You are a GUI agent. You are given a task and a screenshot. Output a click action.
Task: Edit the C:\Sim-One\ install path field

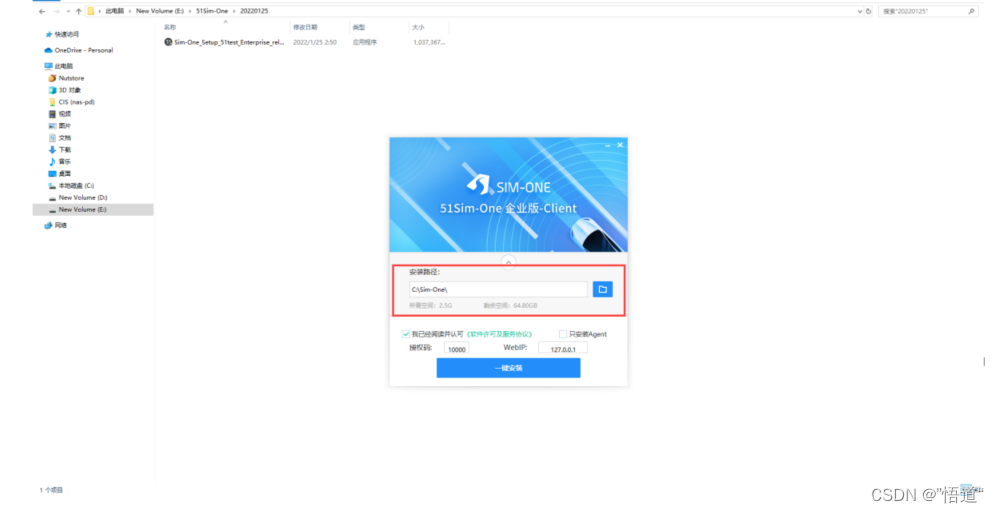point(498,289)
